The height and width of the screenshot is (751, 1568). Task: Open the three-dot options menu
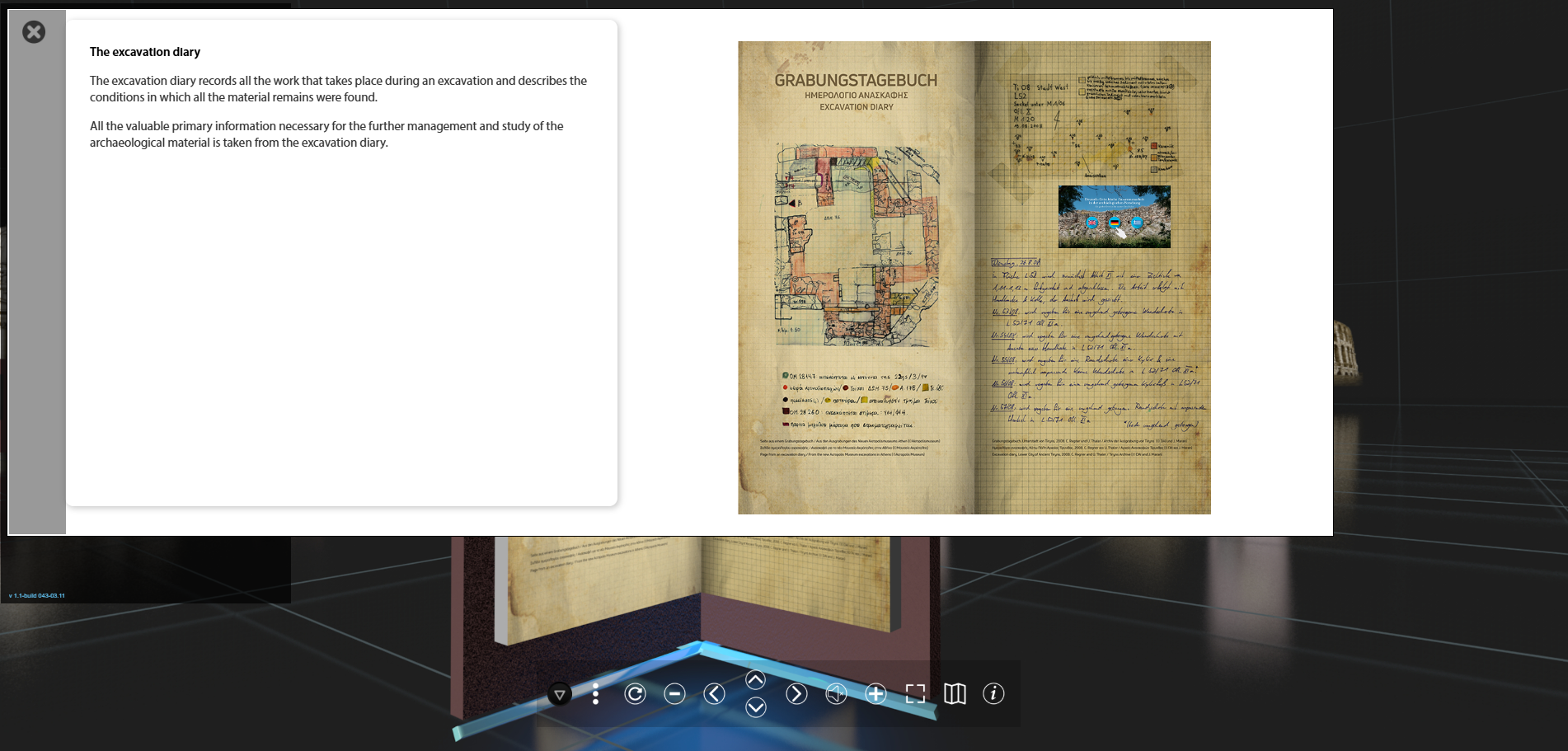tap(595, 694)
